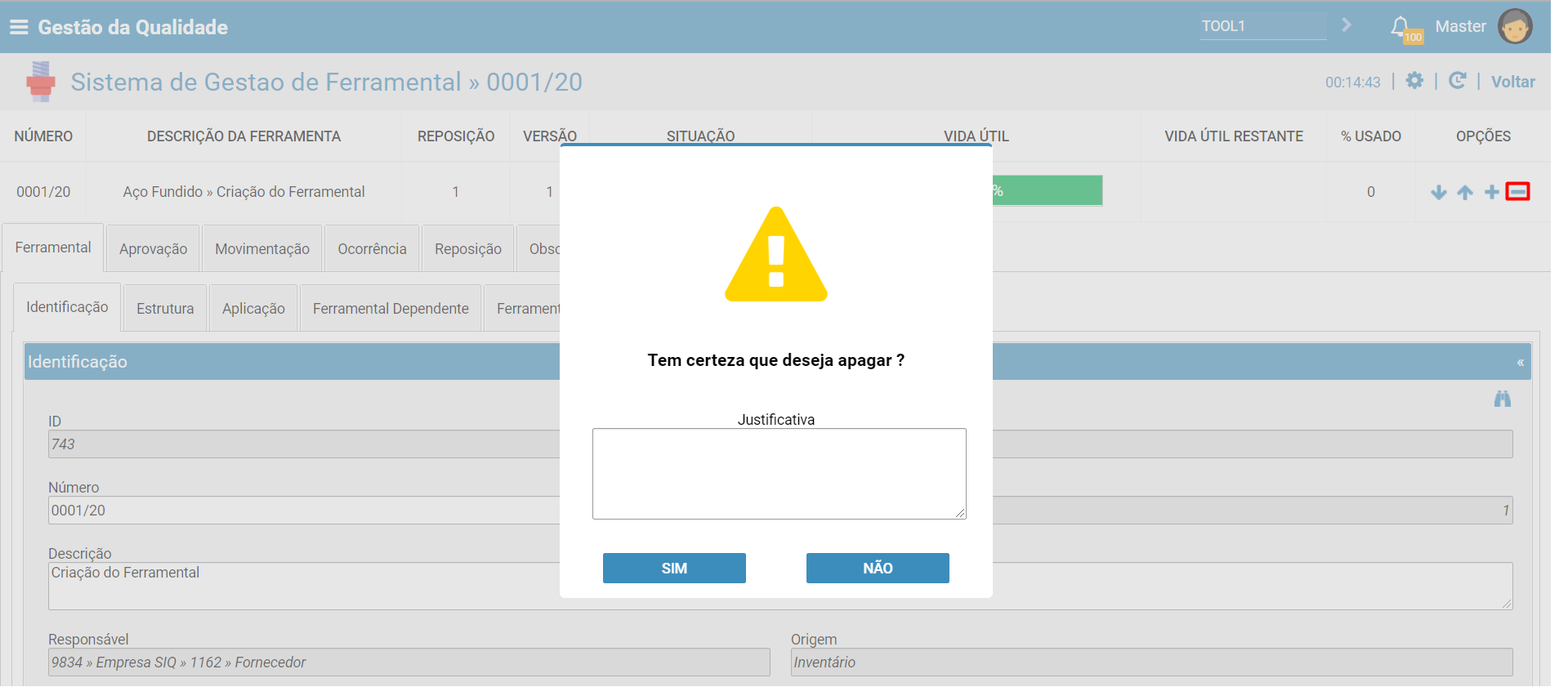Click the green vida útil progress bar

coord(1048,190)
